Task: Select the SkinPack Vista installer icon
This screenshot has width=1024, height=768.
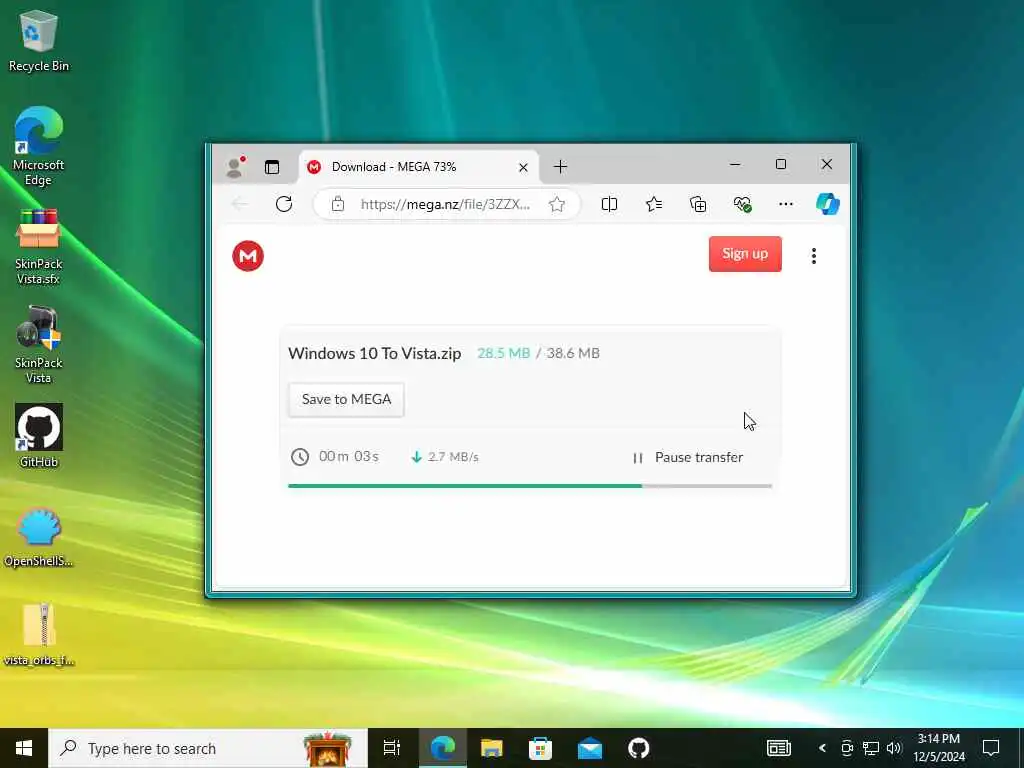Action: pyautogui.click(x=39, y=344)
